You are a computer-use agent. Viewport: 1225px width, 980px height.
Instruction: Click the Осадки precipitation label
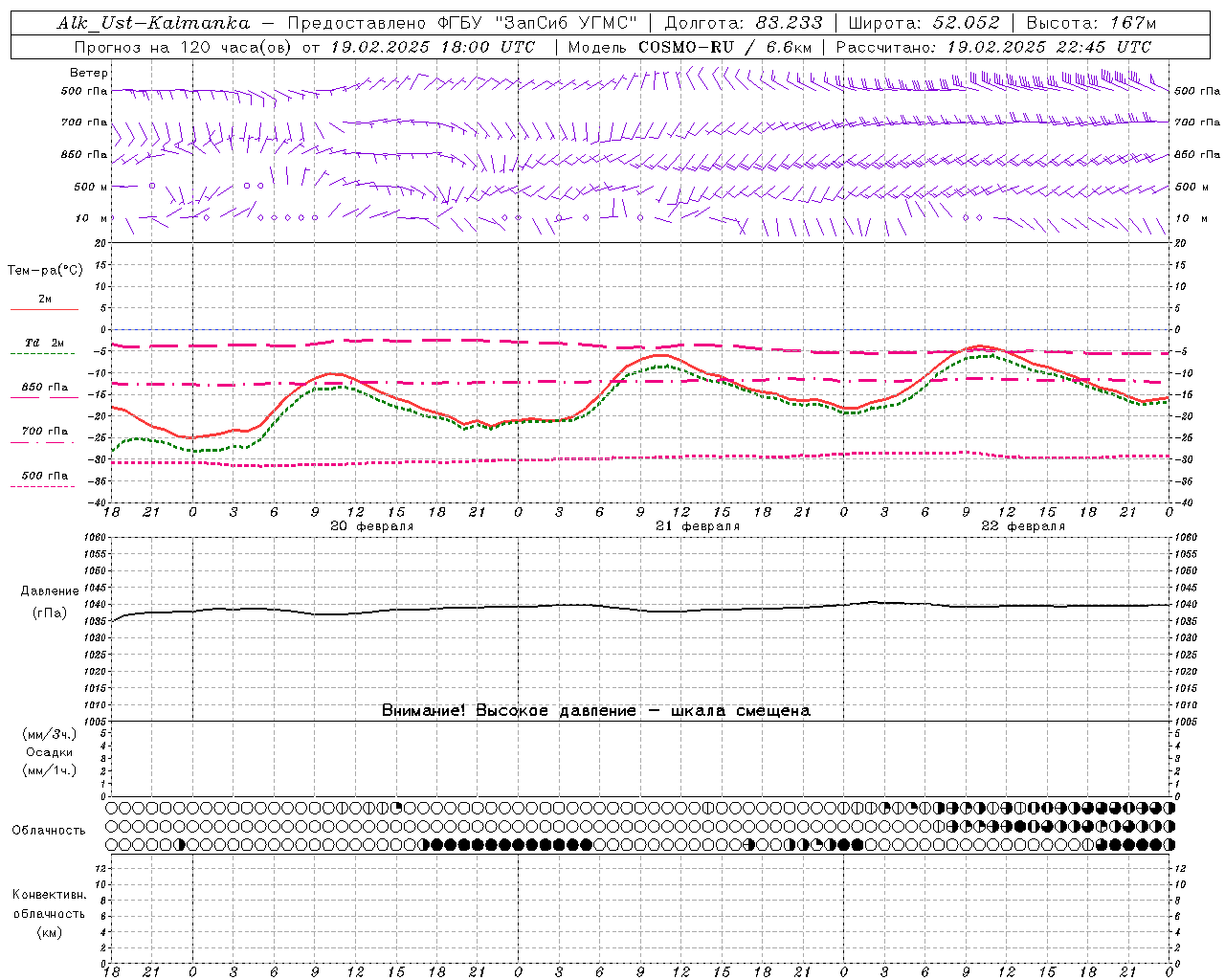pyautogui.click(x=49, y=752)
